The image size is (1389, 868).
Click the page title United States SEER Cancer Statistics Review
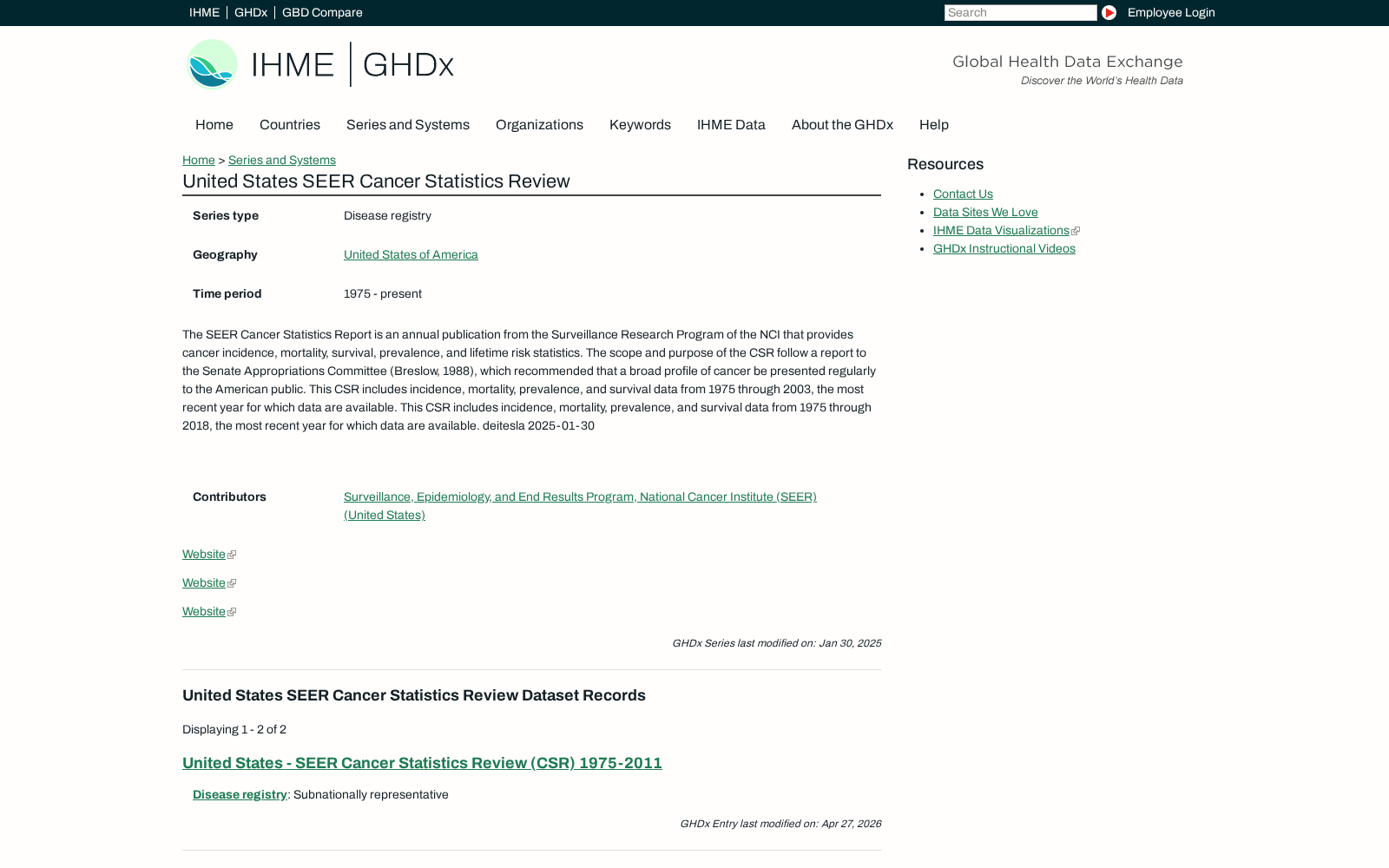[x=376, y=181]
